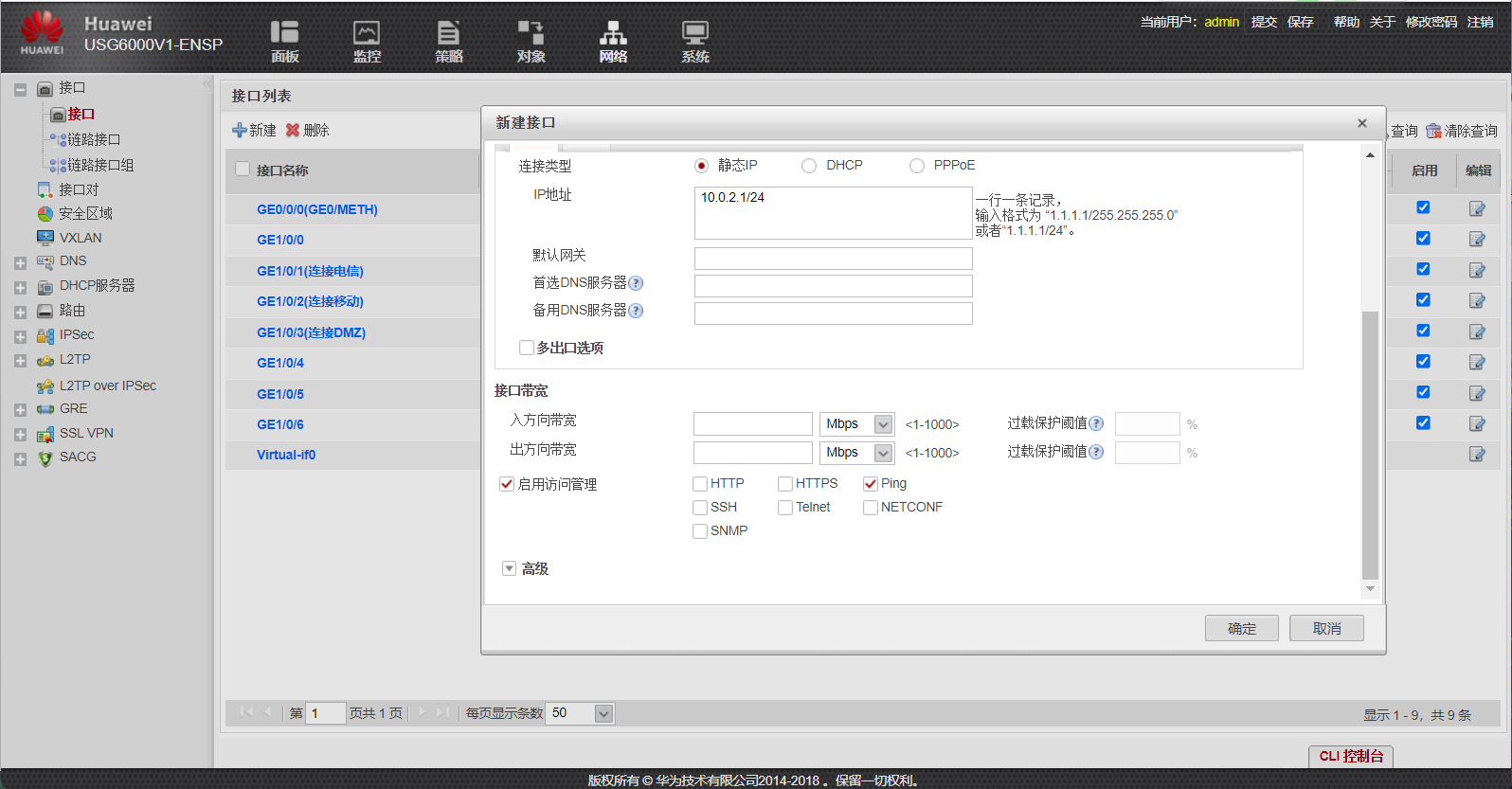
Task: Select 链路接口组 in the sidebar
Action: pyautogui.click(x=100, y=165)
